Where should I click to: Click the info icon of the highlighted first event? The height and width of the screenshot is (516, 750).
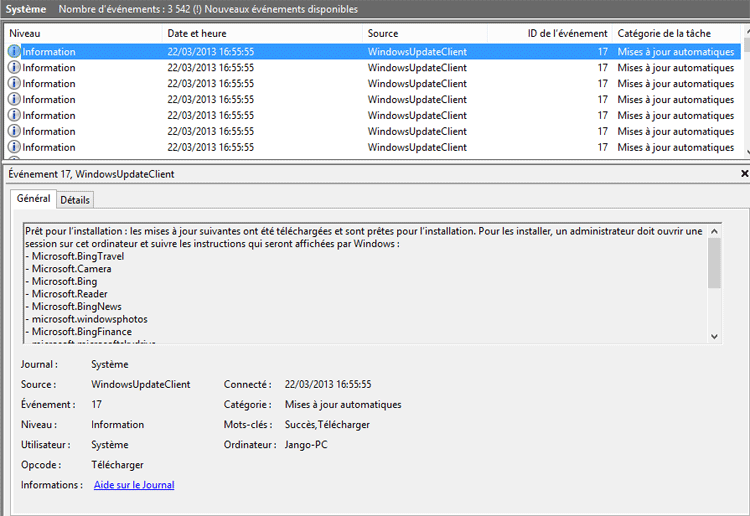pyautogui.click(x=14, y=52)
